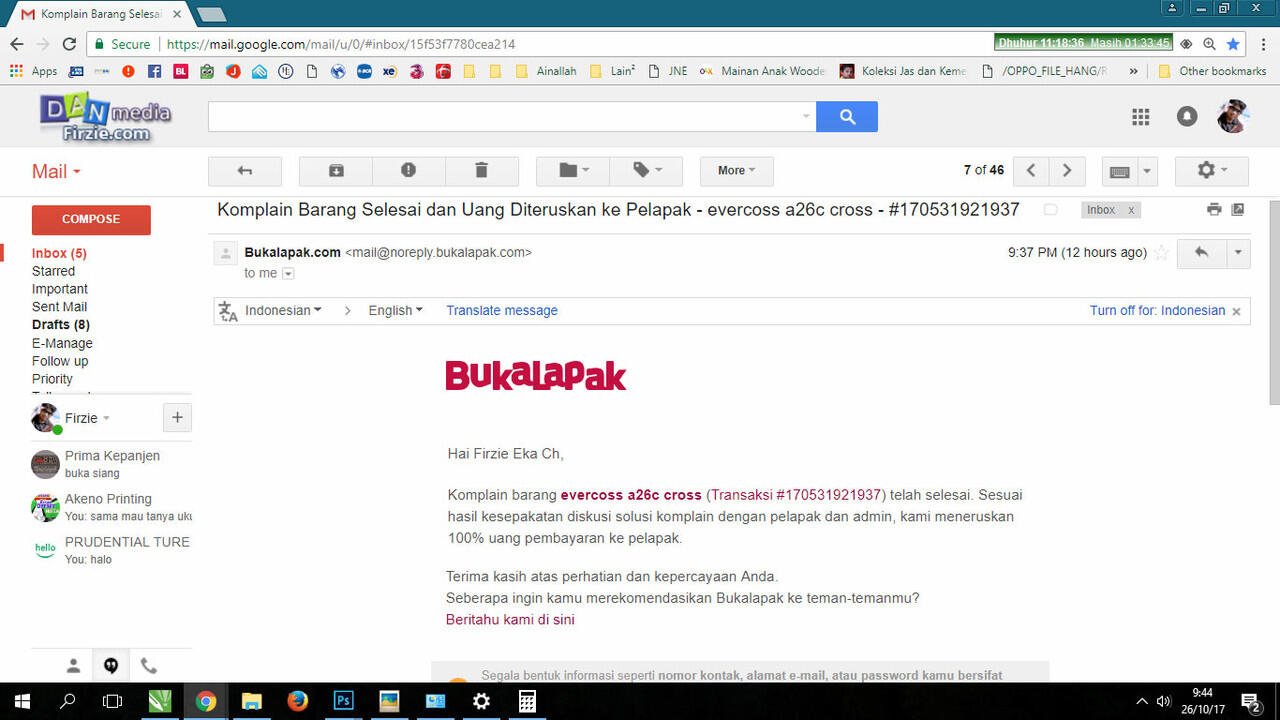Remove the Inbox label using its x
1280x720 pixels.
[1131, 210]
